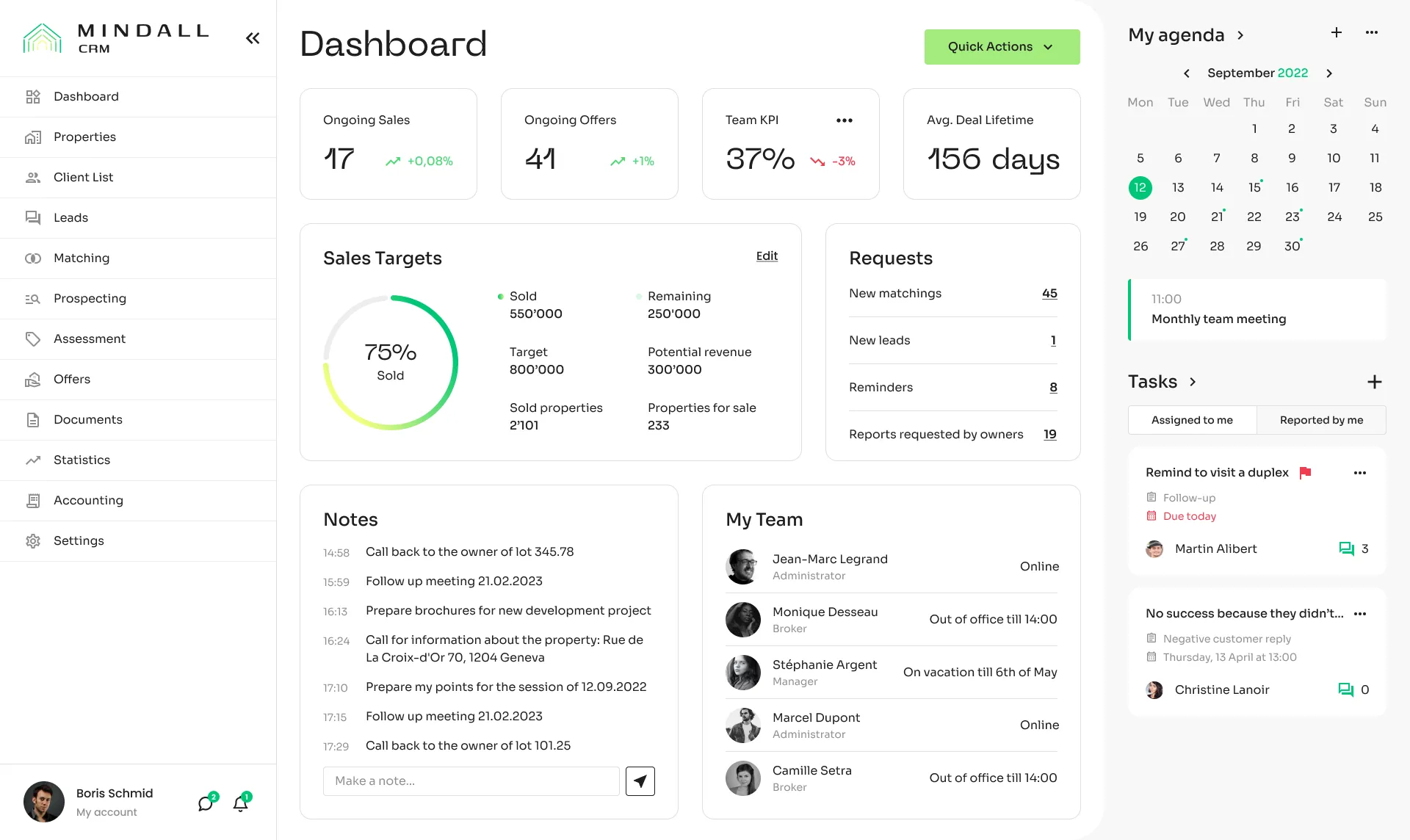The image size is (1410, 840).
Task: Switch to Reported by me tab
Action: pyautogui.click(x=1320, y=420)
